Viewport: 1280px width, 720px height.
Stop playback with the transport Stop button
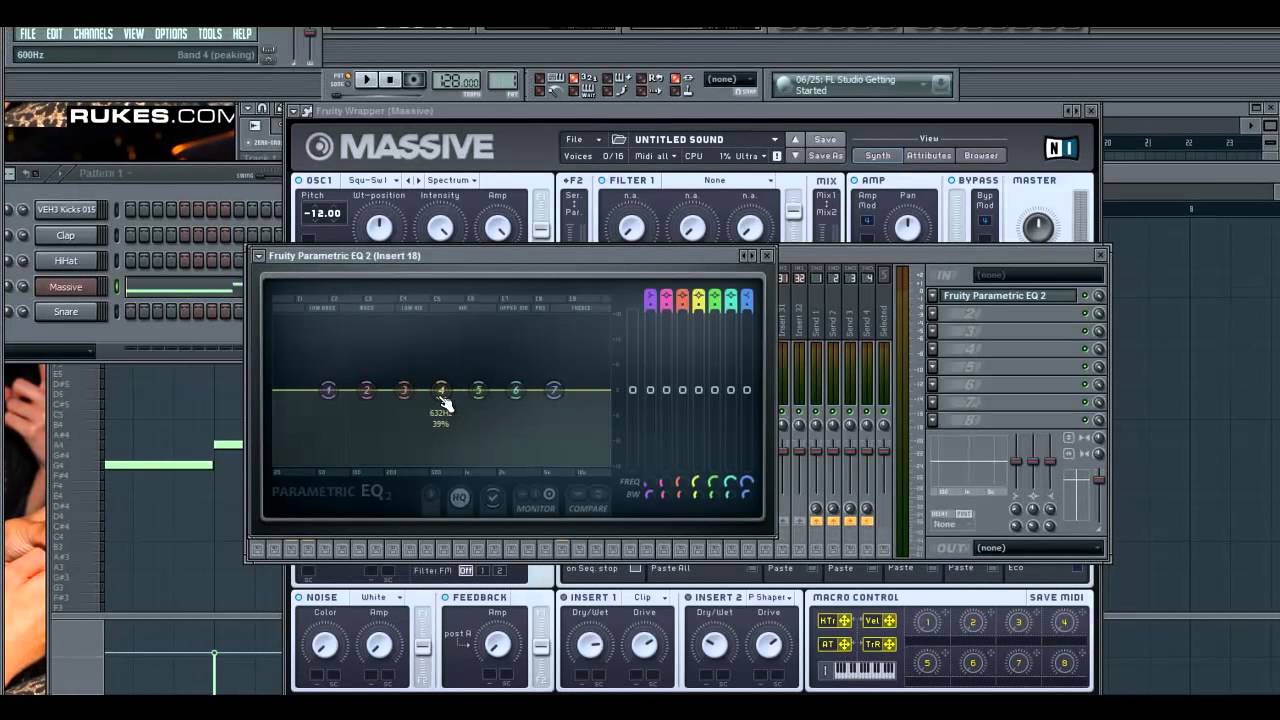click(390, 80)
